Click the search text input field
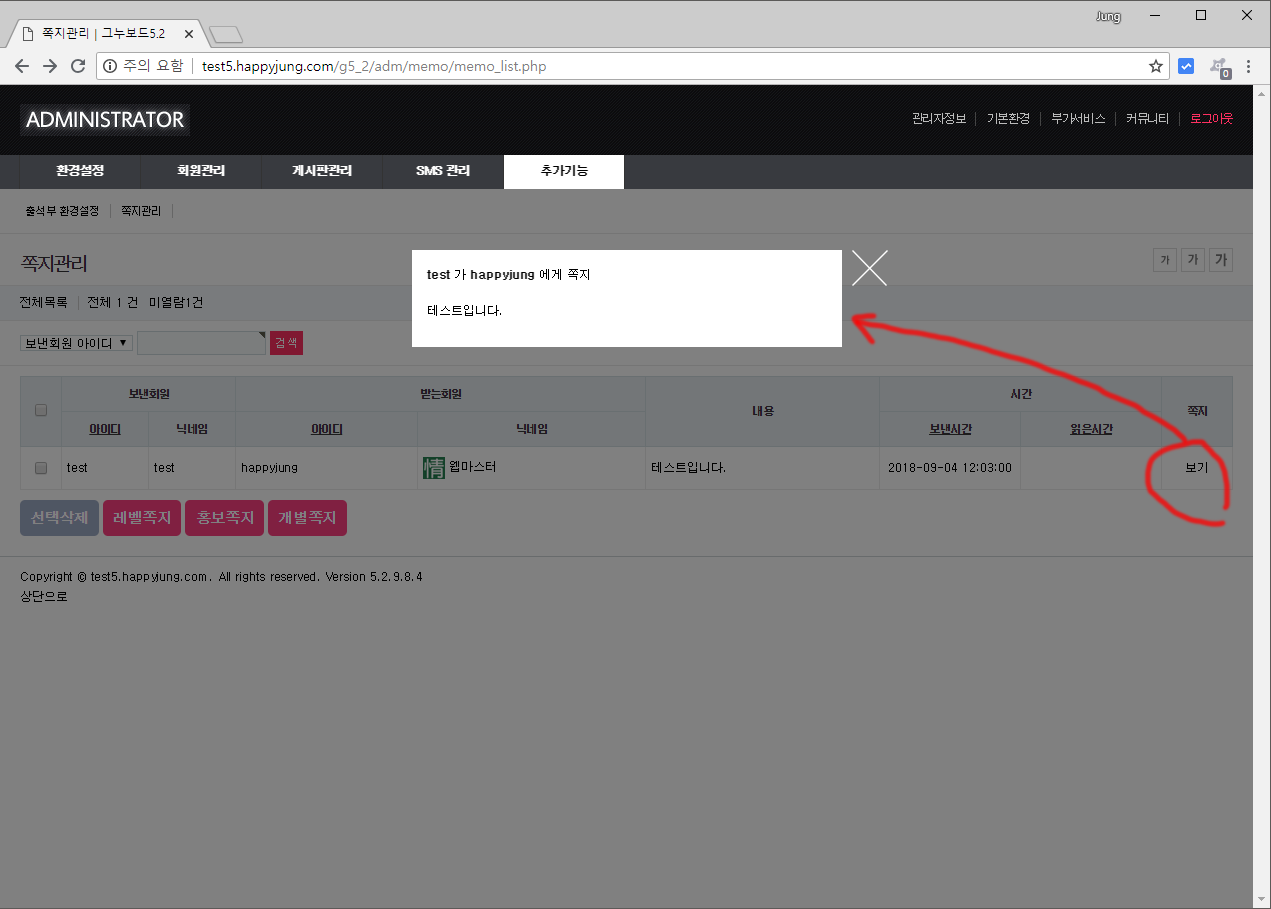Image resolution: width=1271 pixels, height=909 pixels. point(201,343)
